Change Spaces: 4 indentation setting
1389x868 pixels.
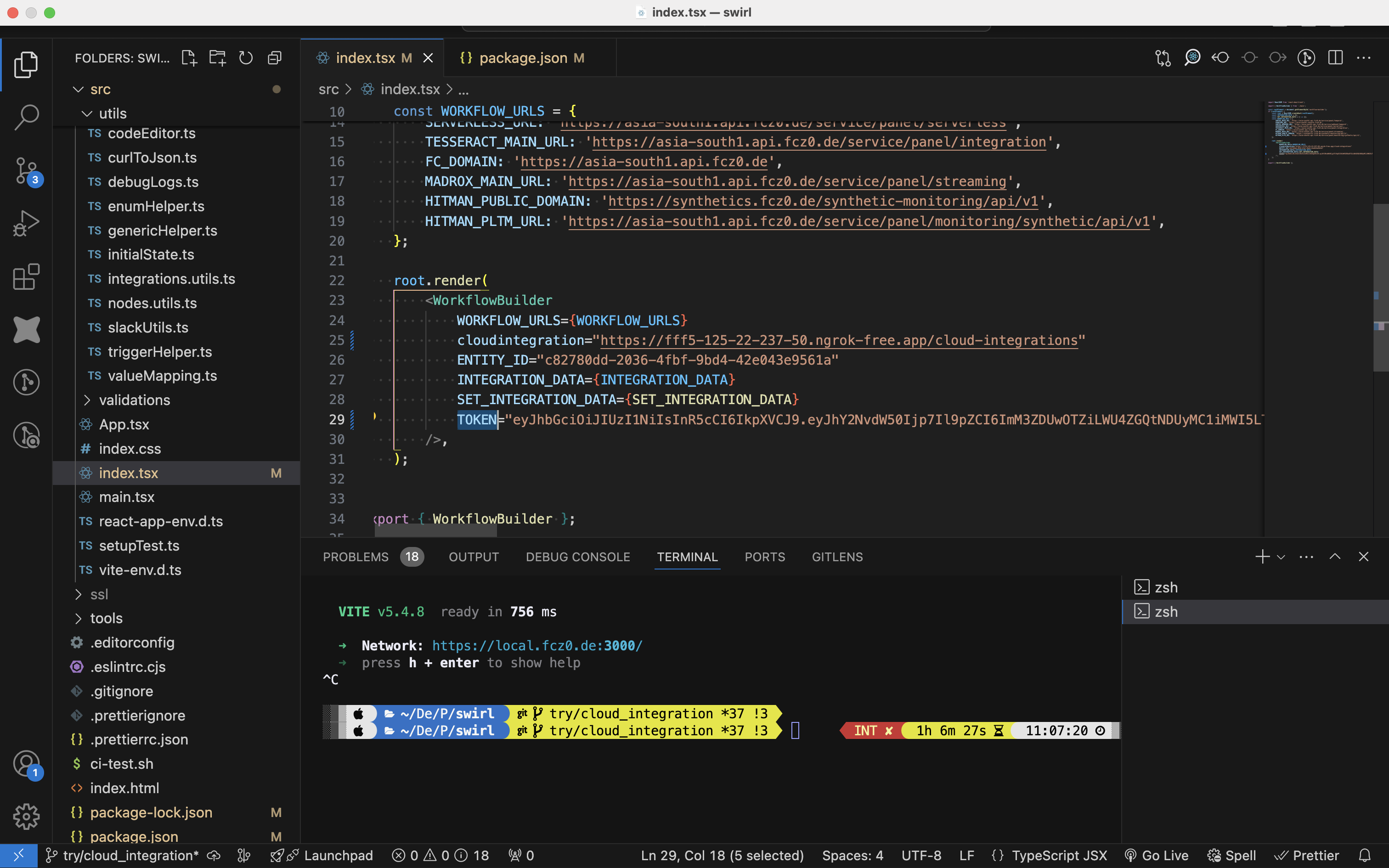coord(853,855)
